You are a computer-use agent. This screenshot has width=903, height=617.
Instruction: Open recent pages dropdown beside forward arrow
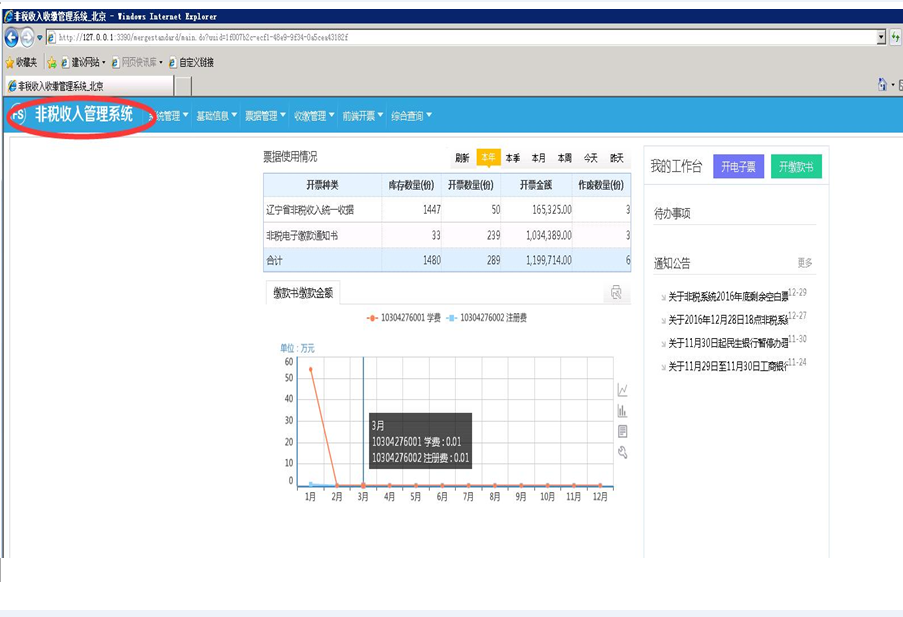40,38
